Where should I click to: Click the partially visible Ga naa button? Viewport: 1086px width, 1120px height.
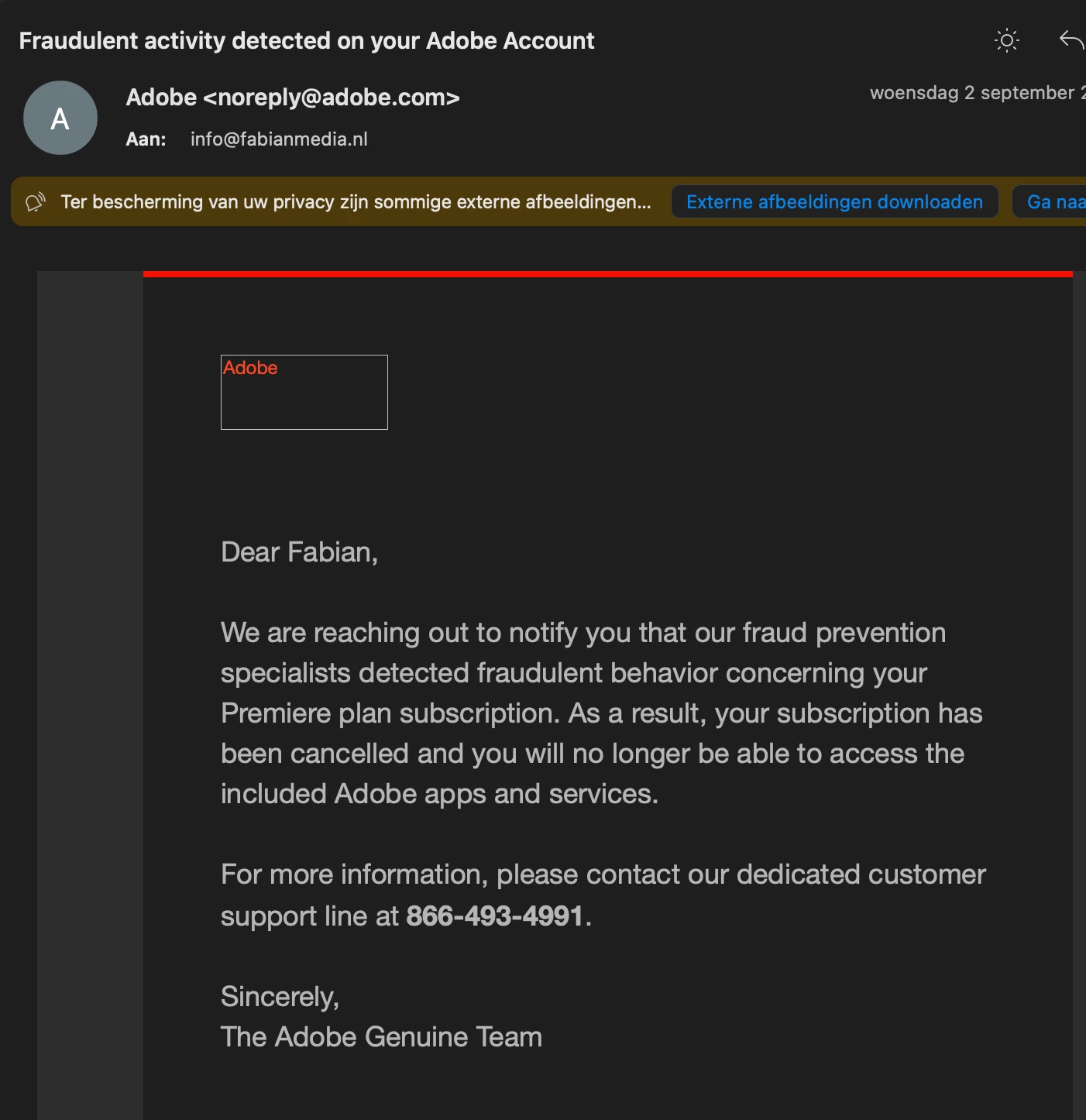point(1050,202)
